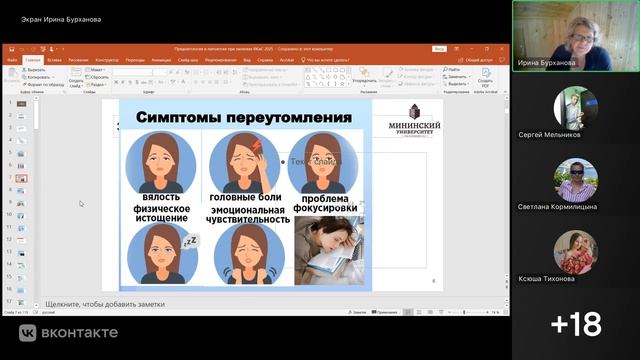Select slide 1 thumbnail in slide panel

tap(21, 104)
